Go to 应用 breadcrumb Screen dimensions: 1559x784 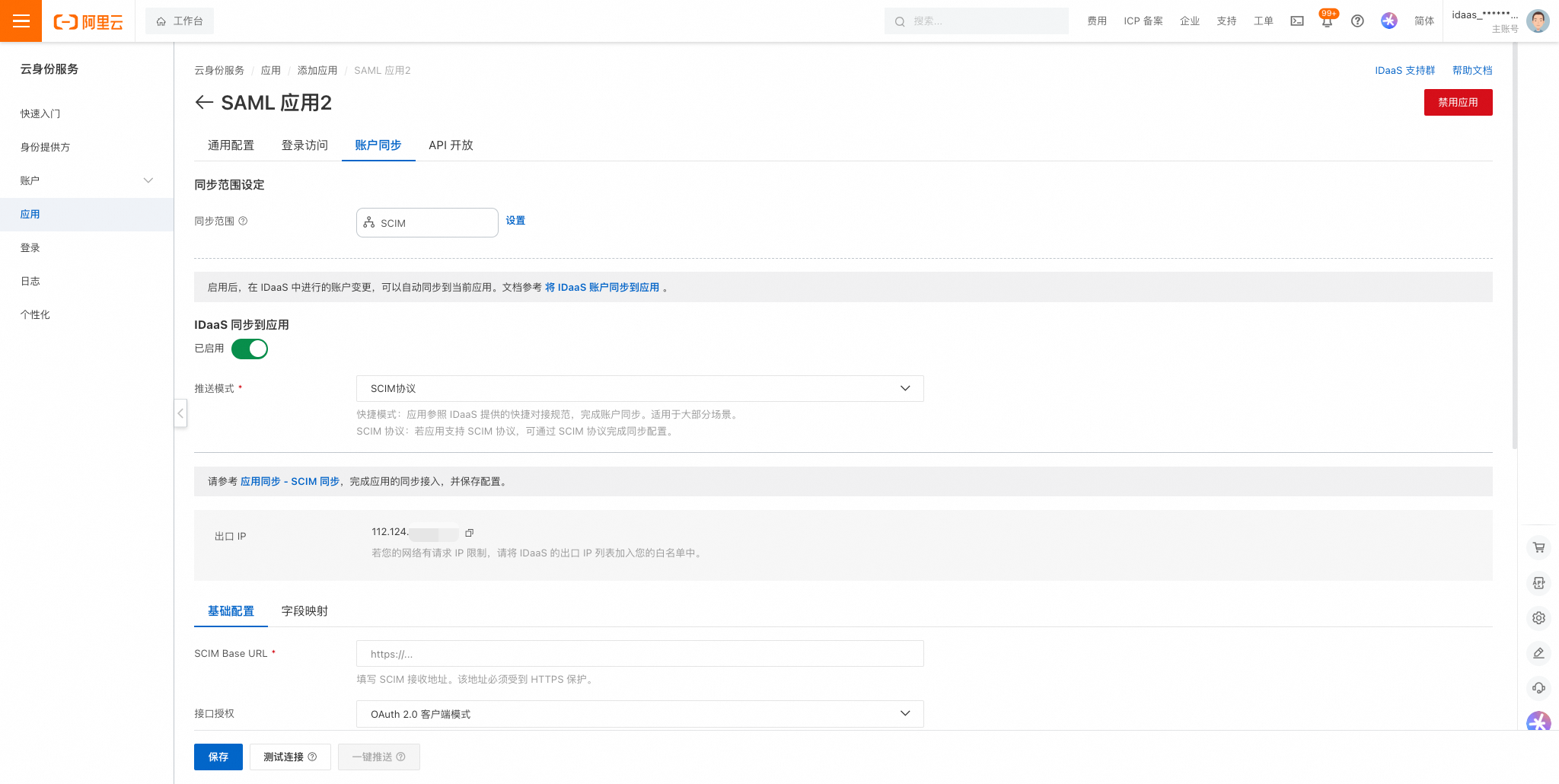click(x=271, y=71)
